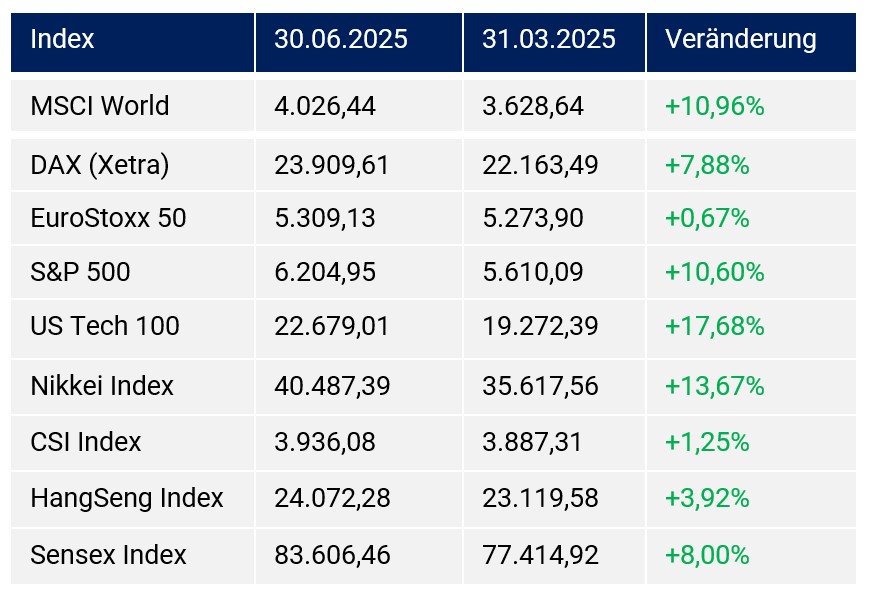The width and height of the screenshot is (873, 598).
Task: Click the Sensex Index row label
Action: click(x=108, y=555)
